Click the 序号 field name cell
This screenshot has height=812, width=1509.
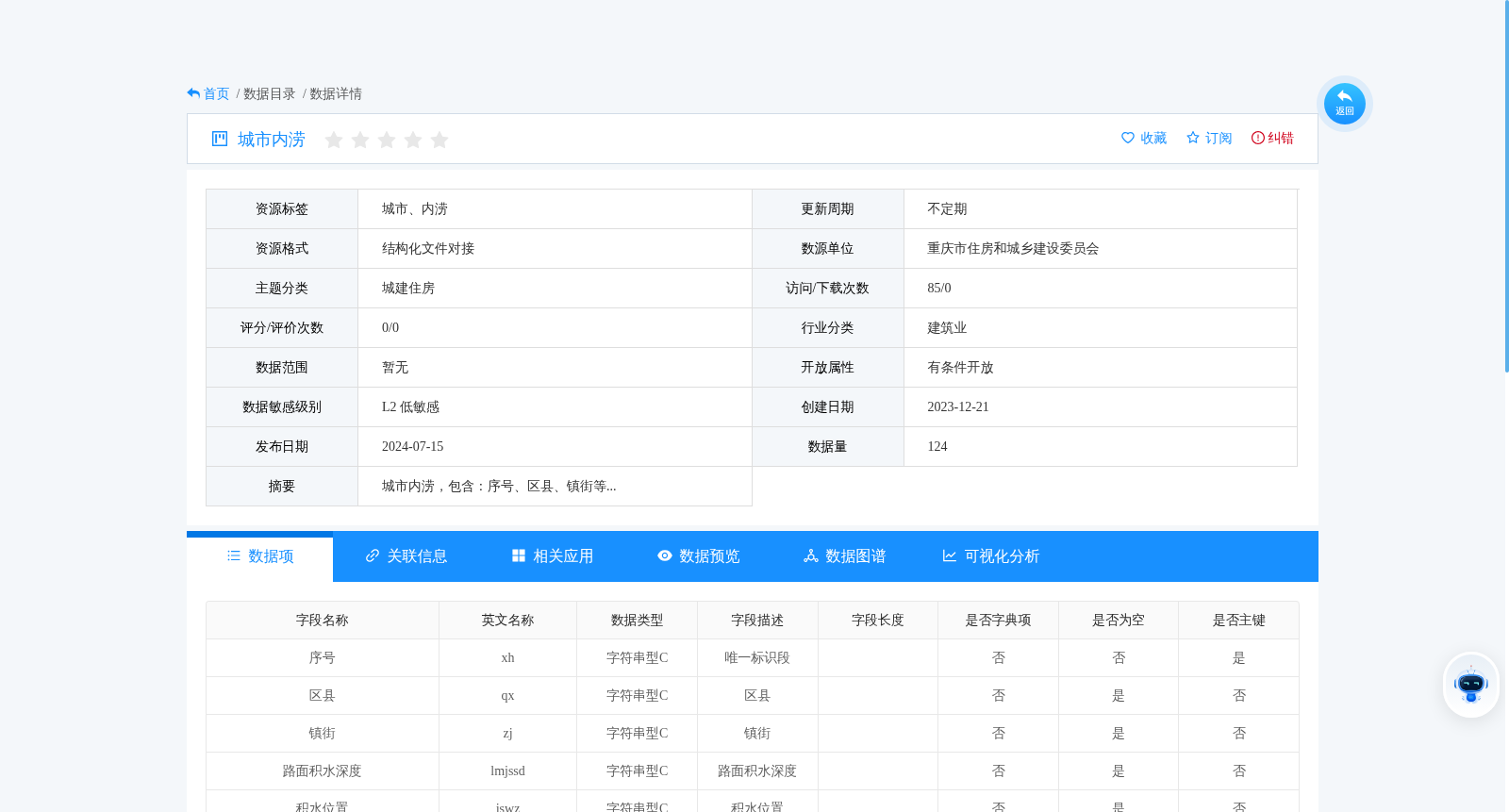pos(323,658)
